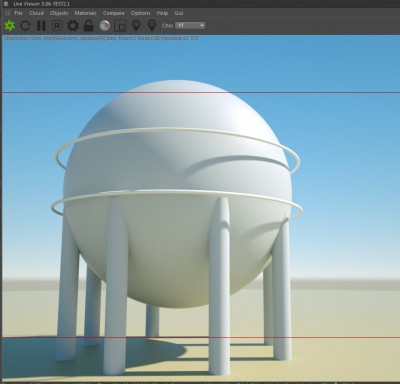This screenshot has width=400, height=384.
Task: Select the focus picker pin icon
Action: pos(136,26)
